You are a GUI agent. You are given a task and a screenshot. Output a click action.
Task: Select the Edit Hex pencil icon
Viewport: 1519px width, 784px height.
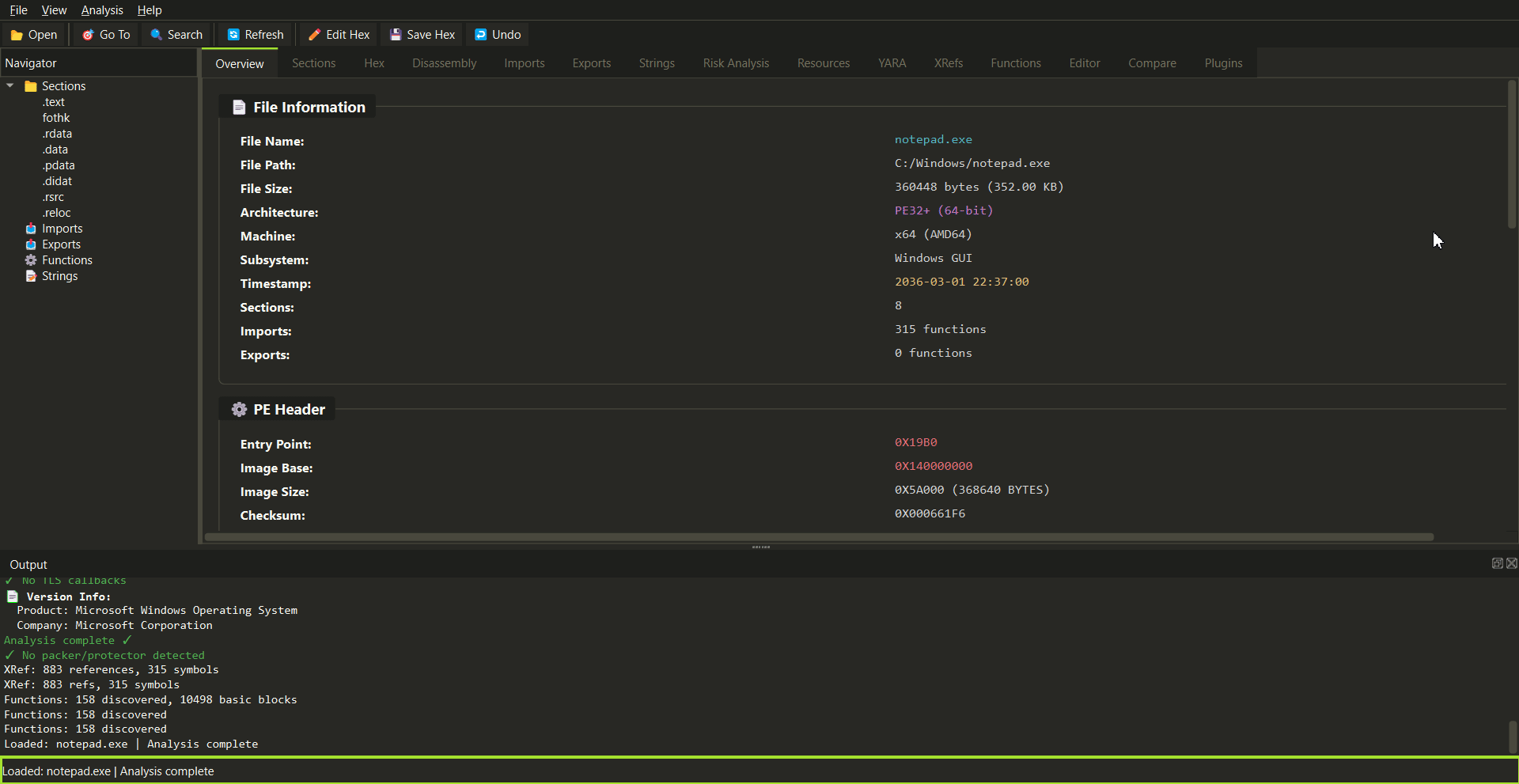pos(315,35)
